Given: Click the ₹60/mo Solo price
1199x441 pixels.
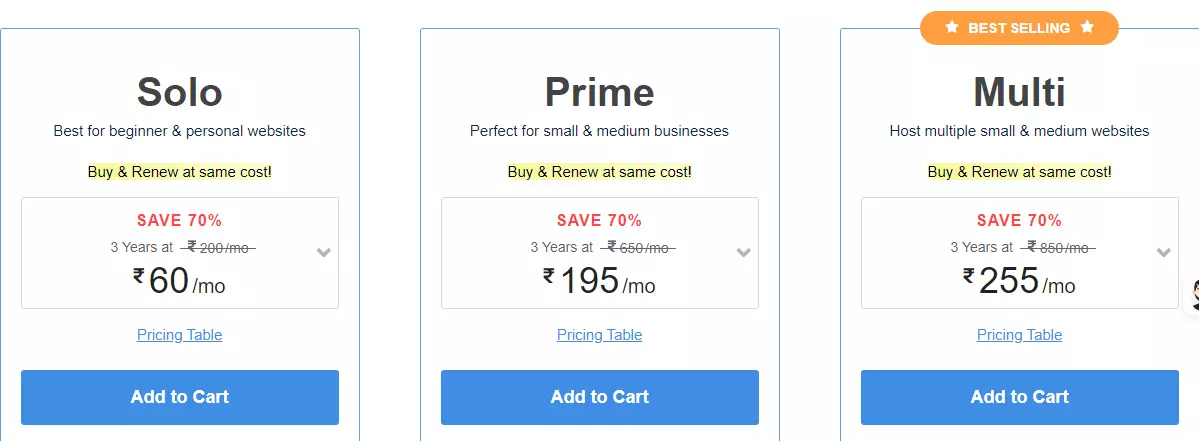Looking at the screenshot, I should 179,281.
